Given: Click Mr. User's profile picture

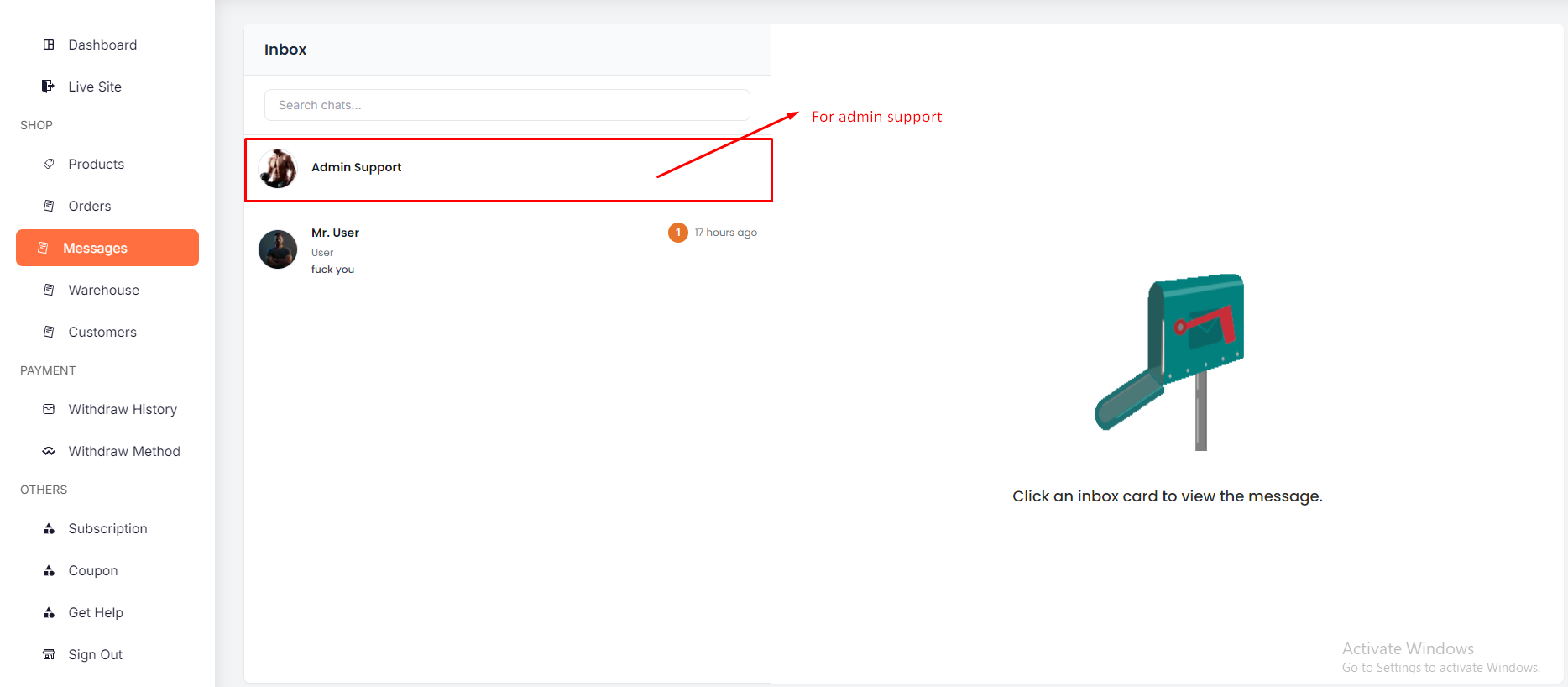Looking at the screenshot, I should click(x=278, y=249).
